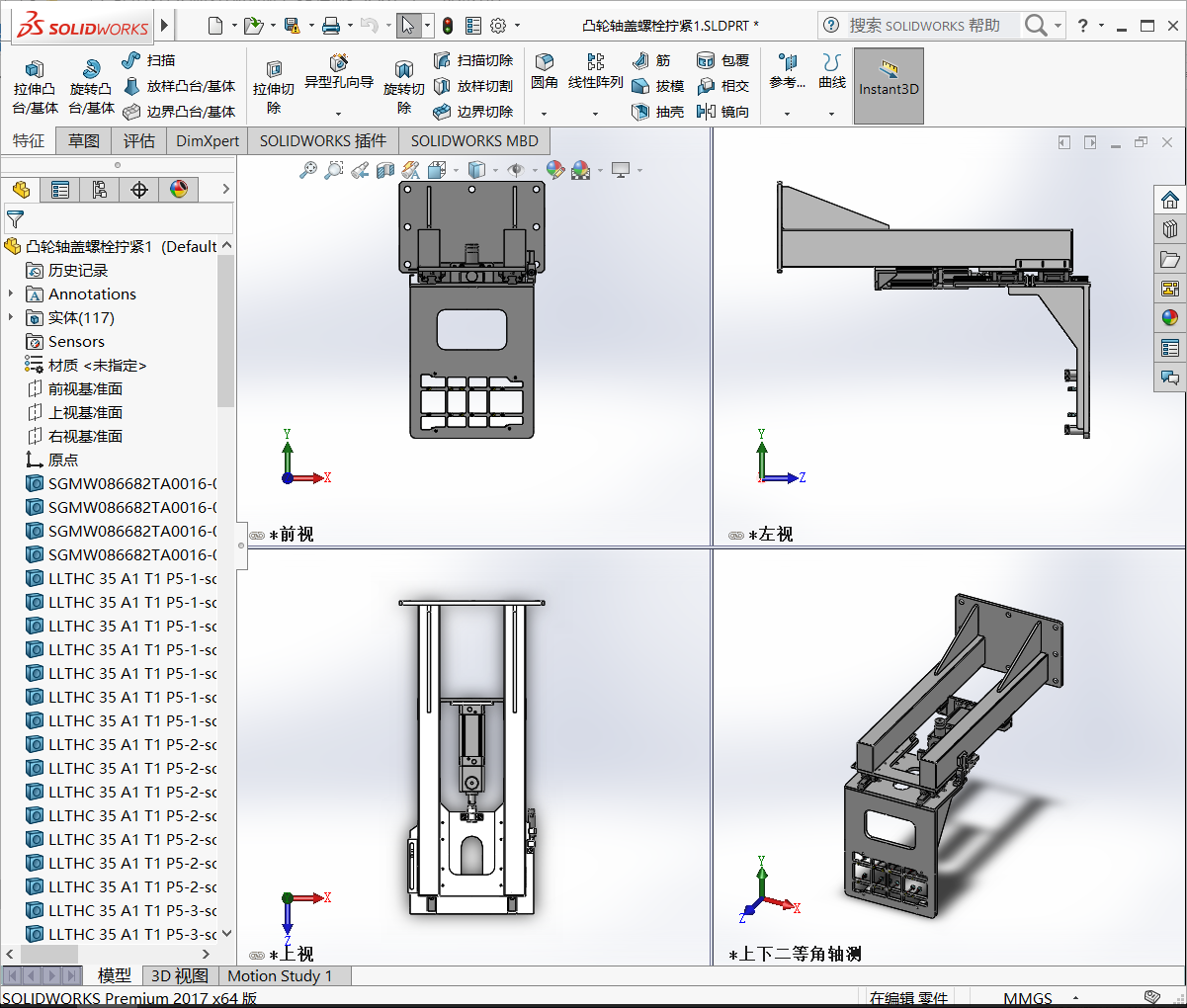Open the DimXpert tab
The height and width of the screenshot is (1008, 1187).
tap(208, 140)
